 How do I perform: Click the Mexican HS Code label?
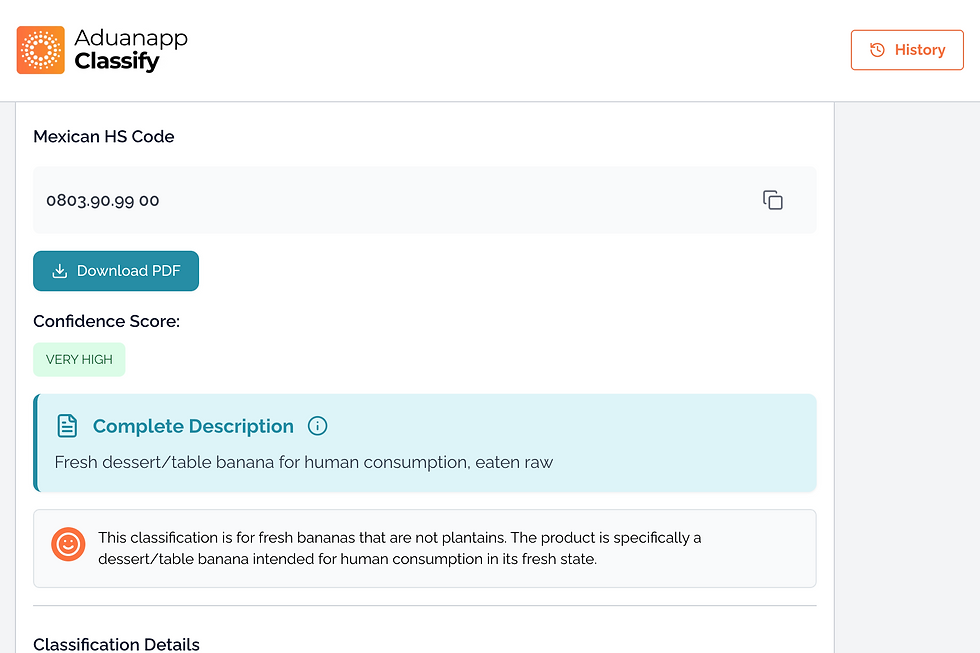click(104, 137)
